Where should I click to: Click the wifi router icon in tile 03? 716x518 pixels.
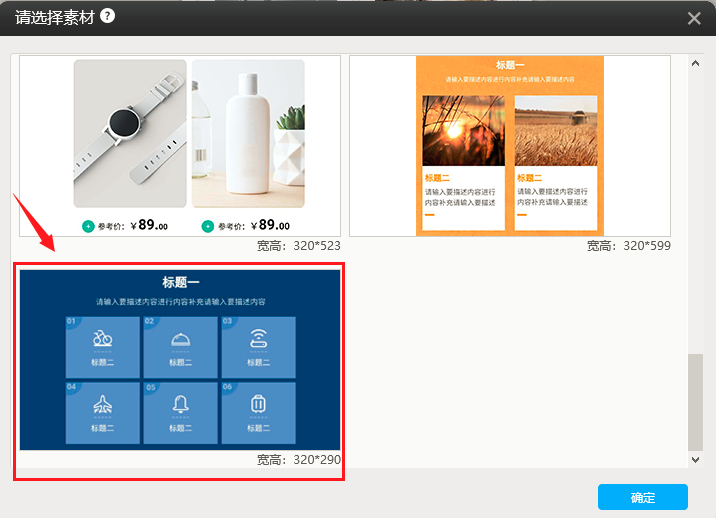click(x=258, y=338)
